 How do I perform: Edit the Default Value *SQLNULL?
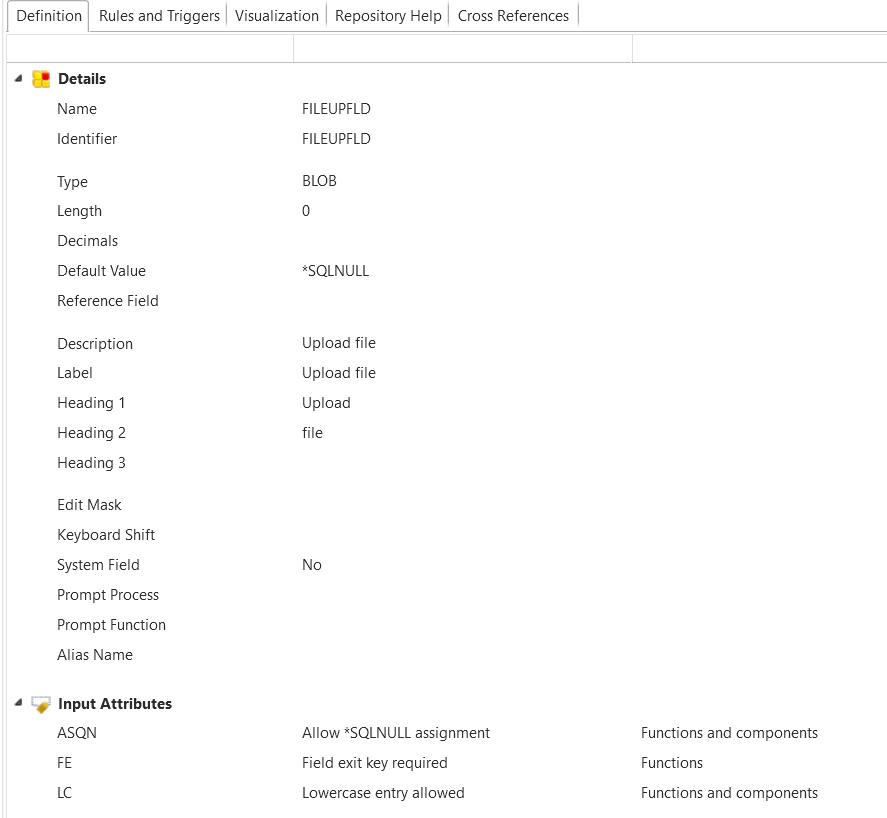pos(335,270)
